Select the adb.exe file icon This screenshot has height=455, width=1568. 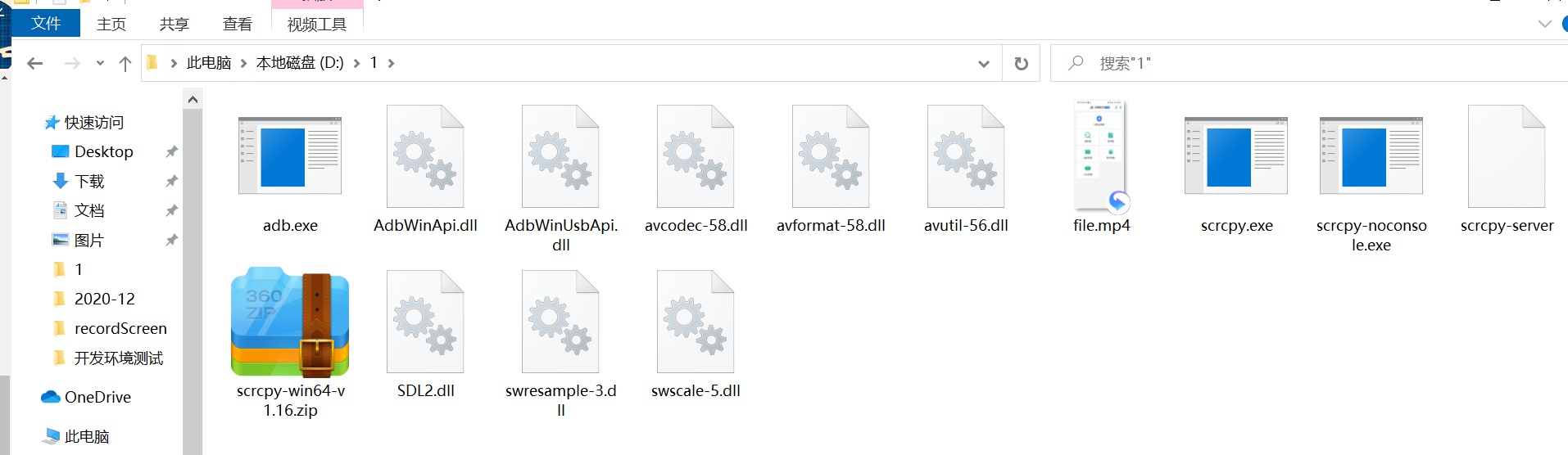(x=290, y=155)
